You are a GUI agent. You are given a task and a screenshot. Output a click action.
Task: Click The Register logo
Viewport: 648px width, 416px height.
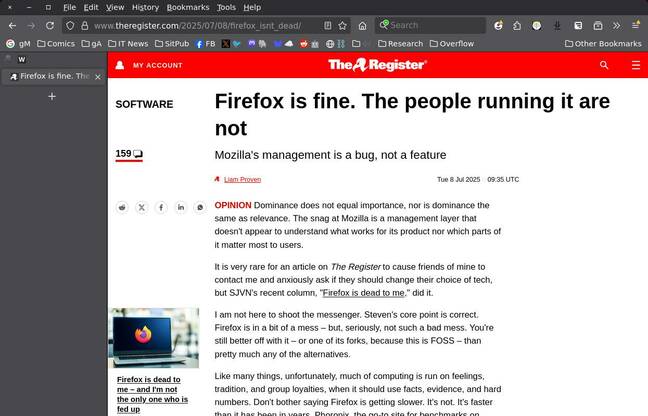pos(377,65)
